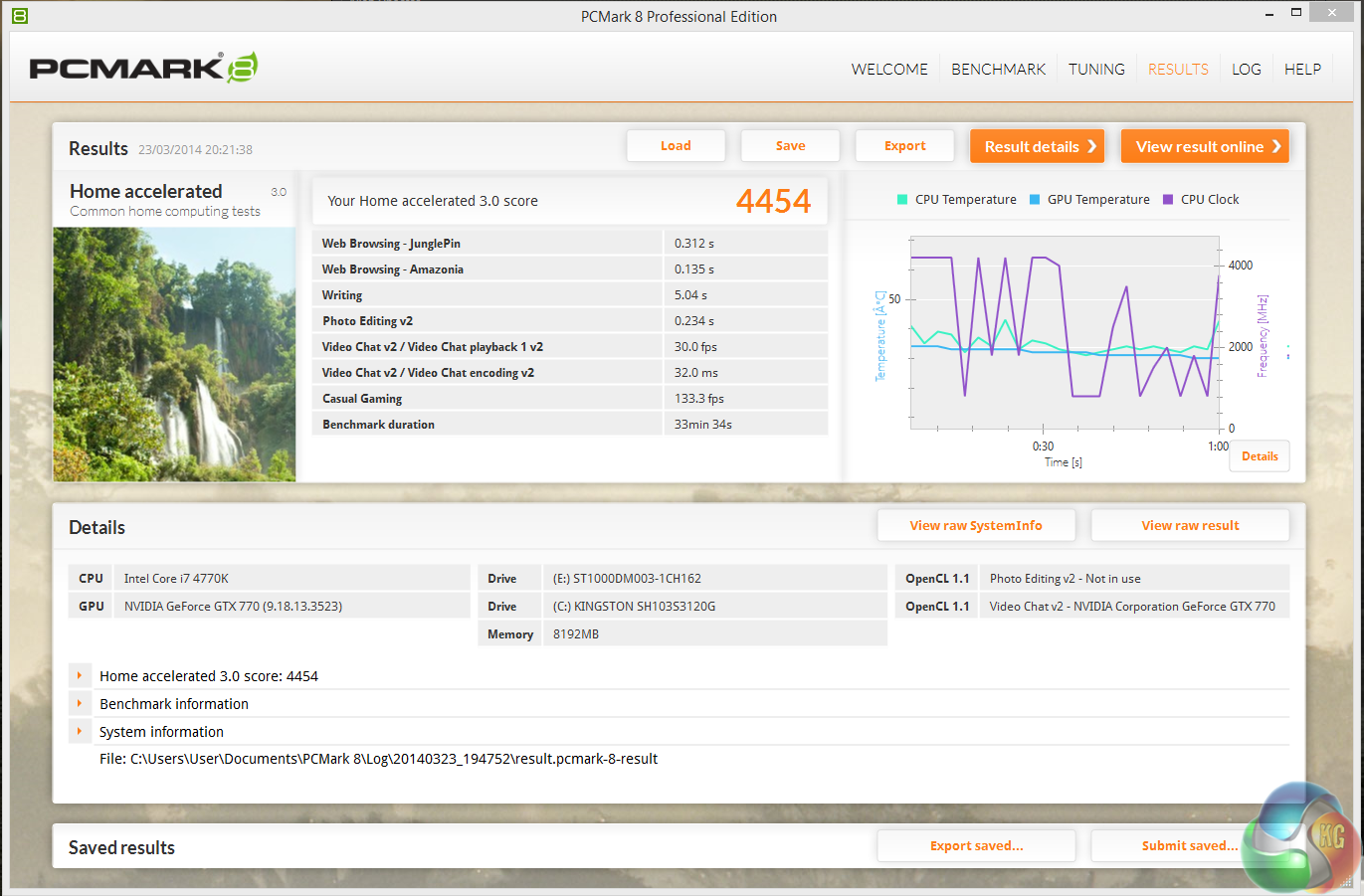
Task: Click the PCMark 8 logo
Action: (143, 68)
